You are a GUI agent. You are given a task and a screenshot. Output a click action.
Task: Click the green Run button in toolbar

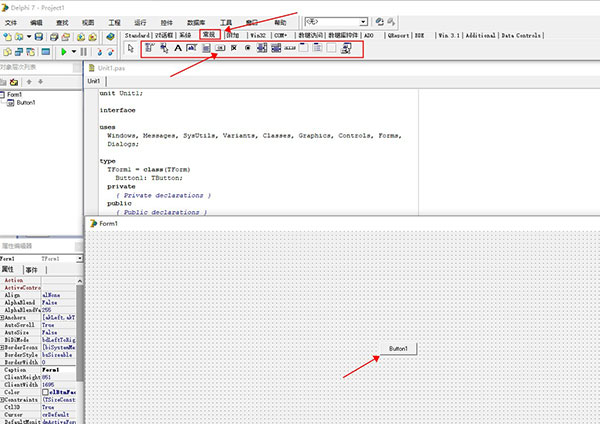(65, 50)
